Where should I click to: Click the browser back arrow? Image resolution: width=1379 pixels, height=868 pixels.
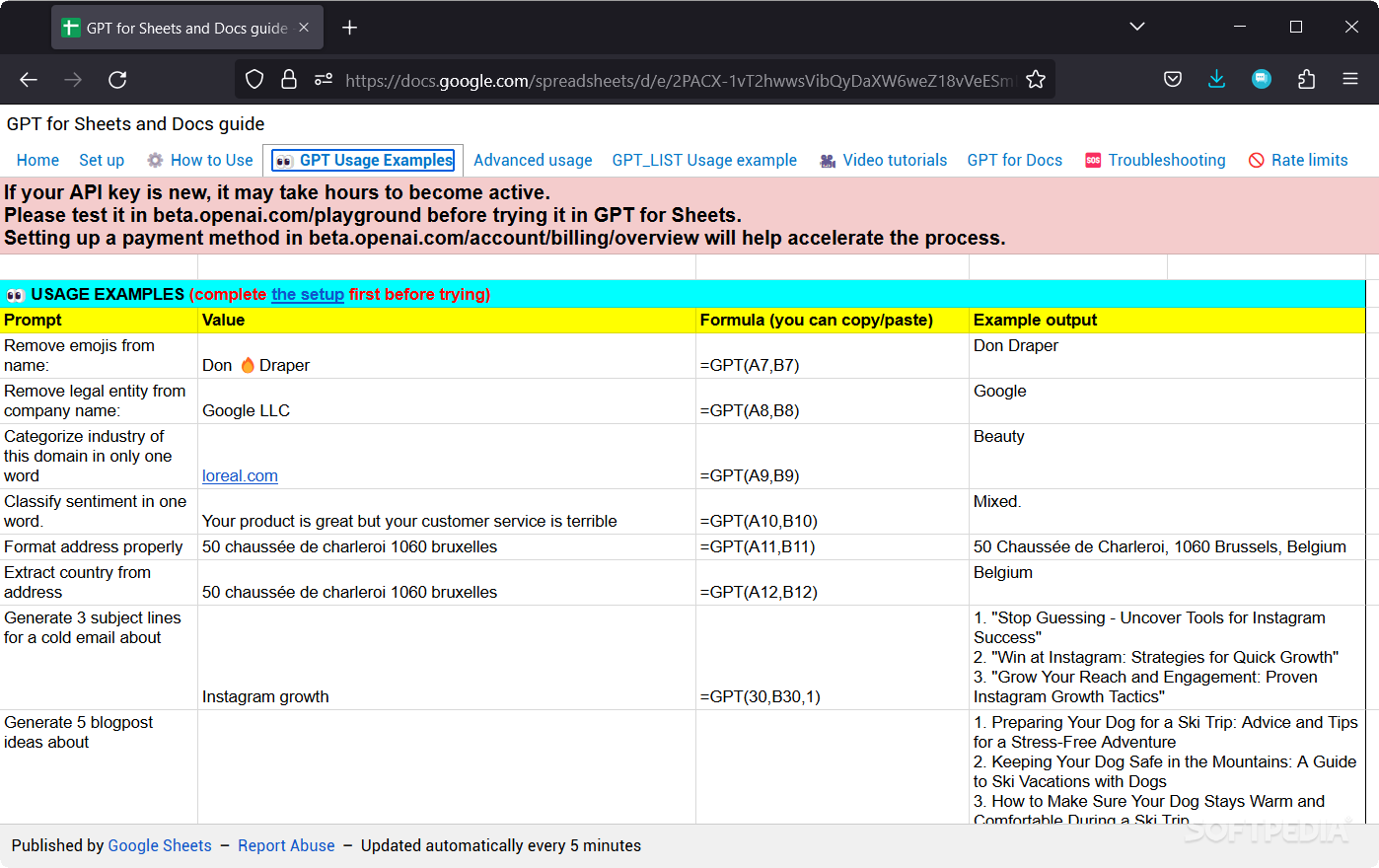(29, 80)
